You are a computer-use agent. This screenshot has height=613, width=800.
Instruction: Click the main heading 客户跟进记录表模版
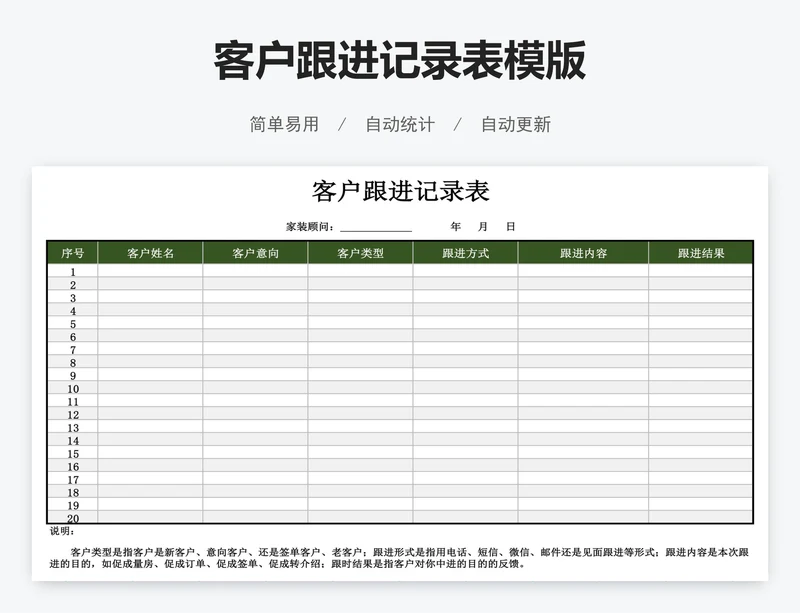click(399, 61)
